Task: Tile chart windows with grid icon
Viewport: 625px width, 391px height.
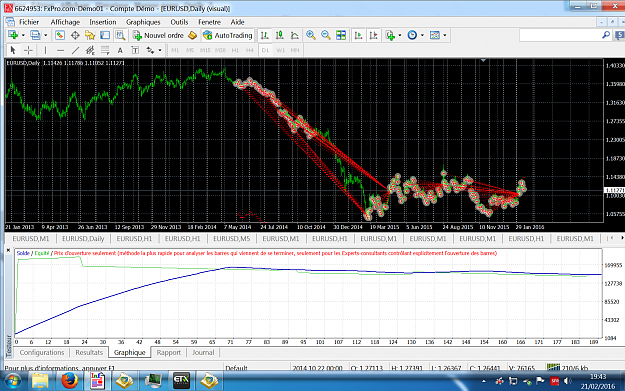Action: [x=341, y=35]
